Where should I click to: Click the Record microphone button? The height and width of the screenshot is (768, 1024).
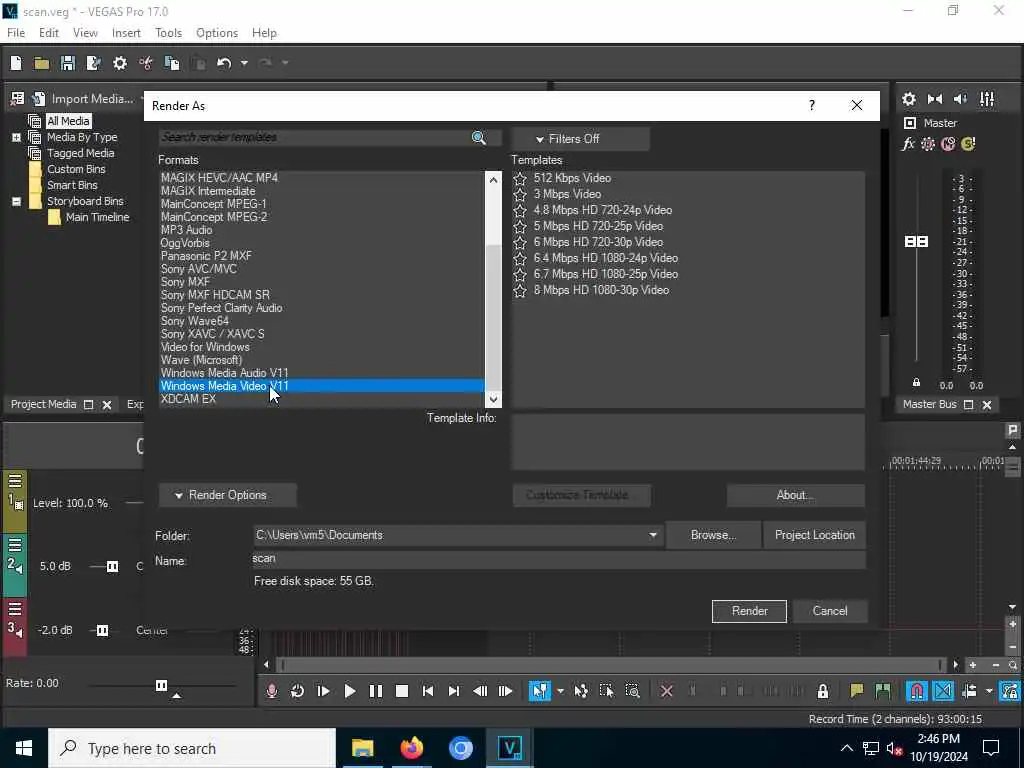[x=272, y=691]
